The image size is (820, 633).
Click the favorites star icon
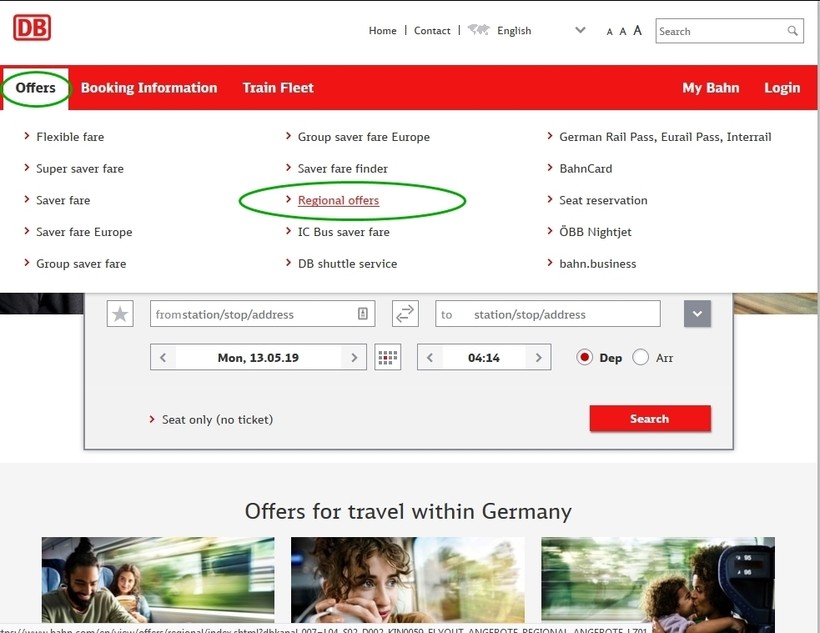(x=120, y=314)
